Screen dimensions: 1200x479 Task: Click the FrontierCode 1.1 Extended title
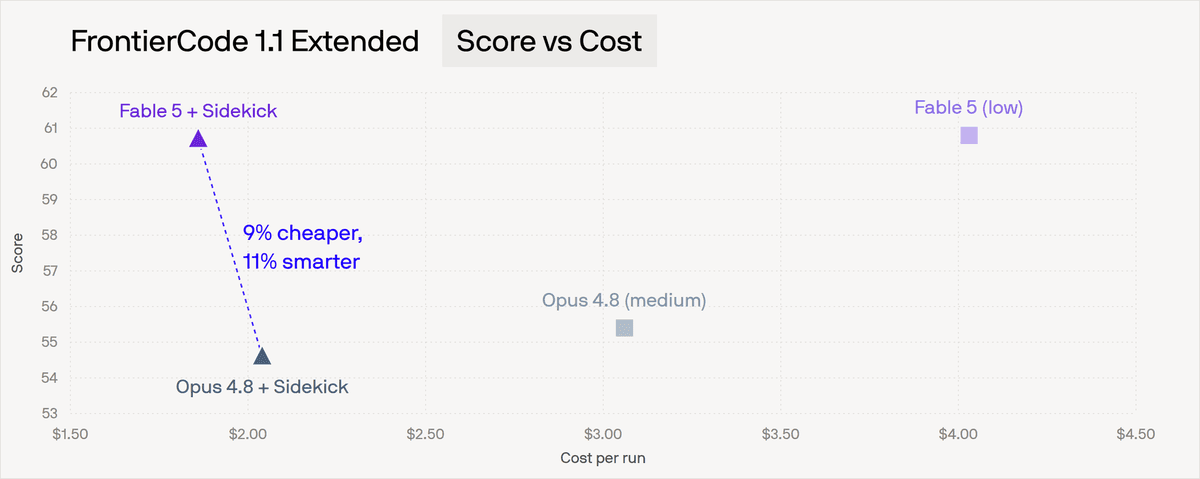(244, 42)
